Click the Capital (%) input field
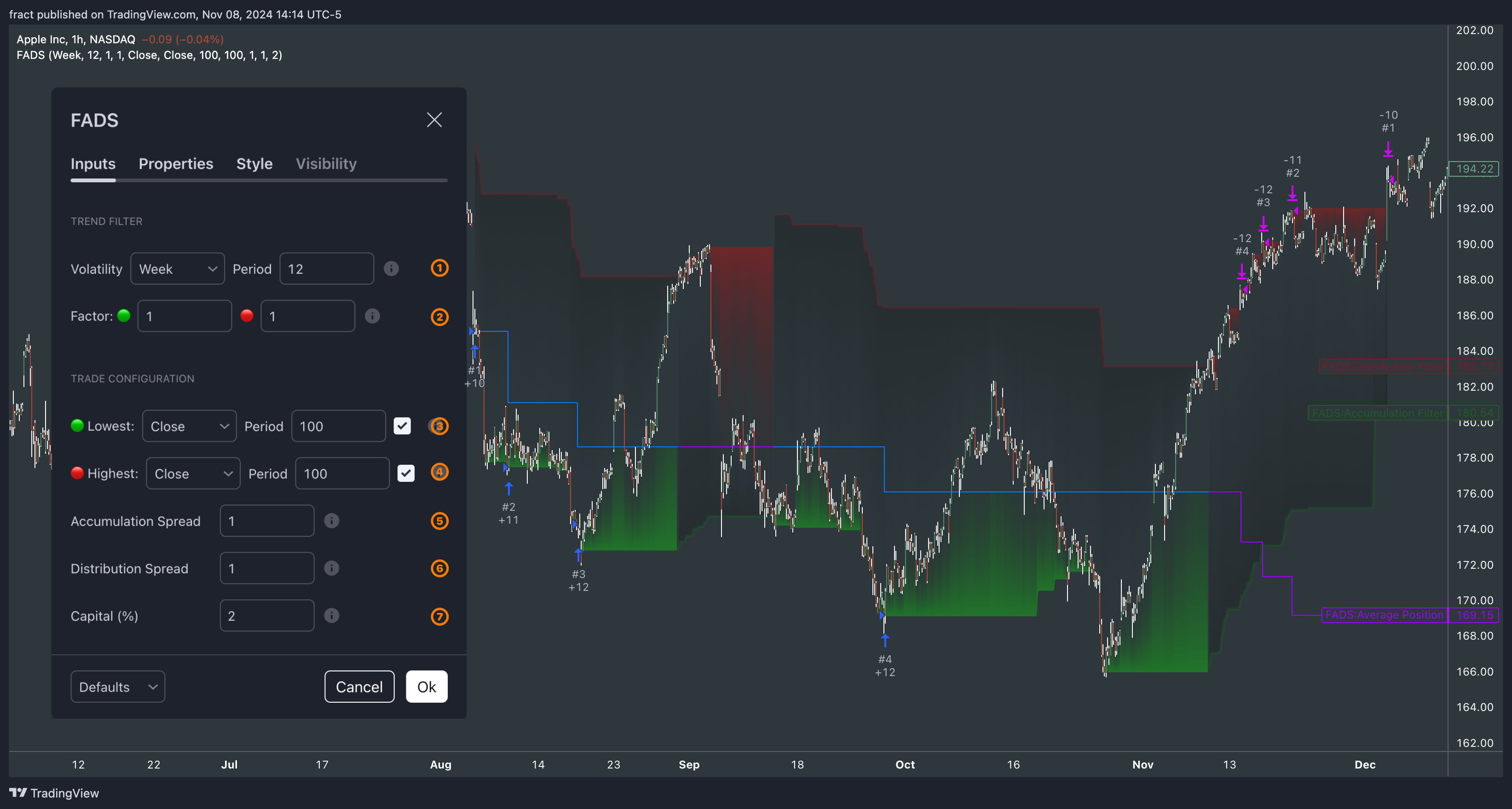Image resolution: width=1512 pixels, height=809 pixels. pos(267,616)
